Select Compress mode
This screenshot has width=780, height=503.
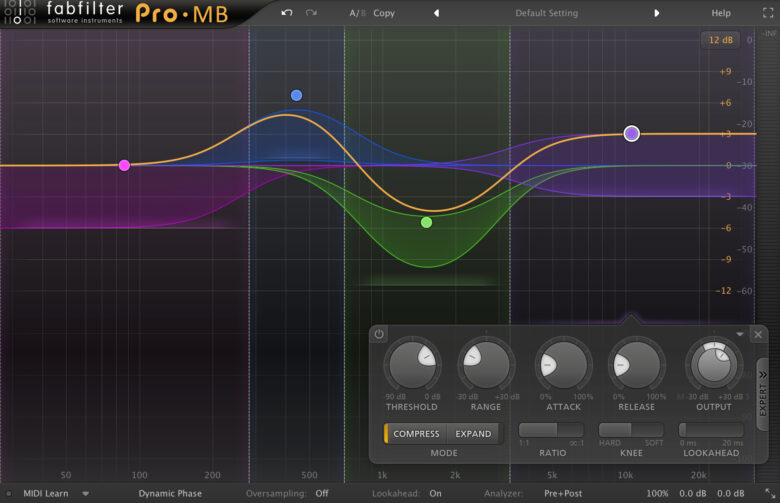[x=416, y=434]
